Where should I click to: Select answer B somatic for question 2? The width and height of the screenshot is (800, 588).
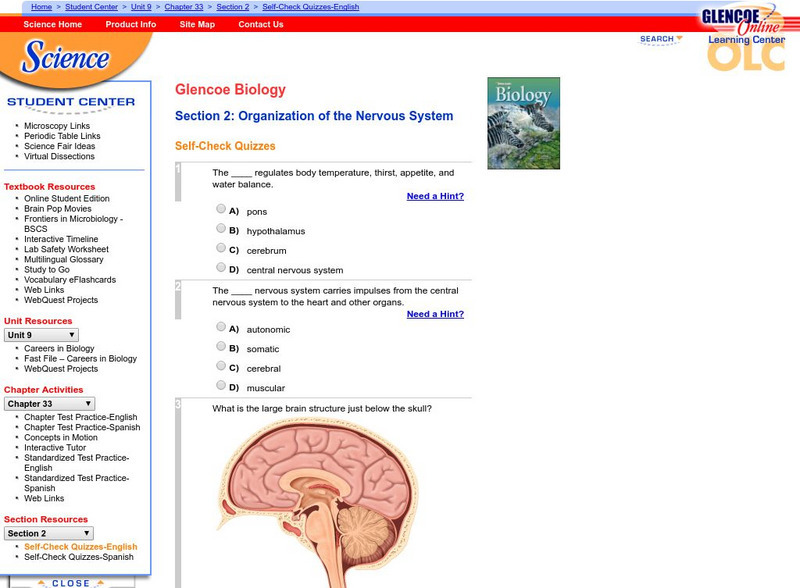click(x=221, y=346)
